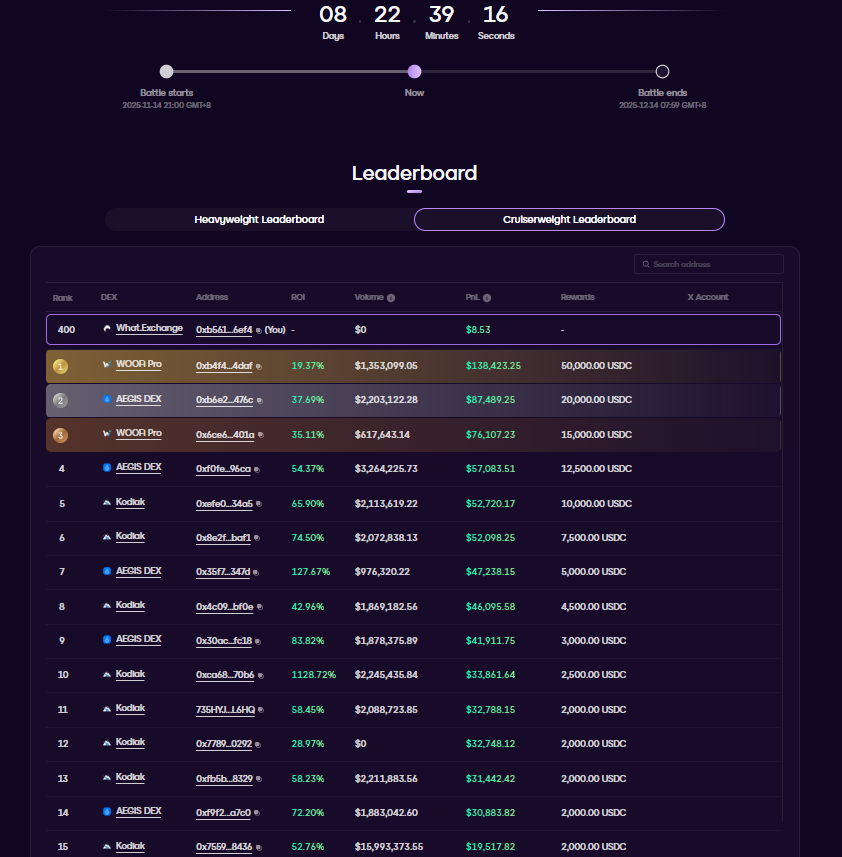Viewport: 842px width, 857px height.
Task: Open the Volume column info icon
Action: (391, 298)
